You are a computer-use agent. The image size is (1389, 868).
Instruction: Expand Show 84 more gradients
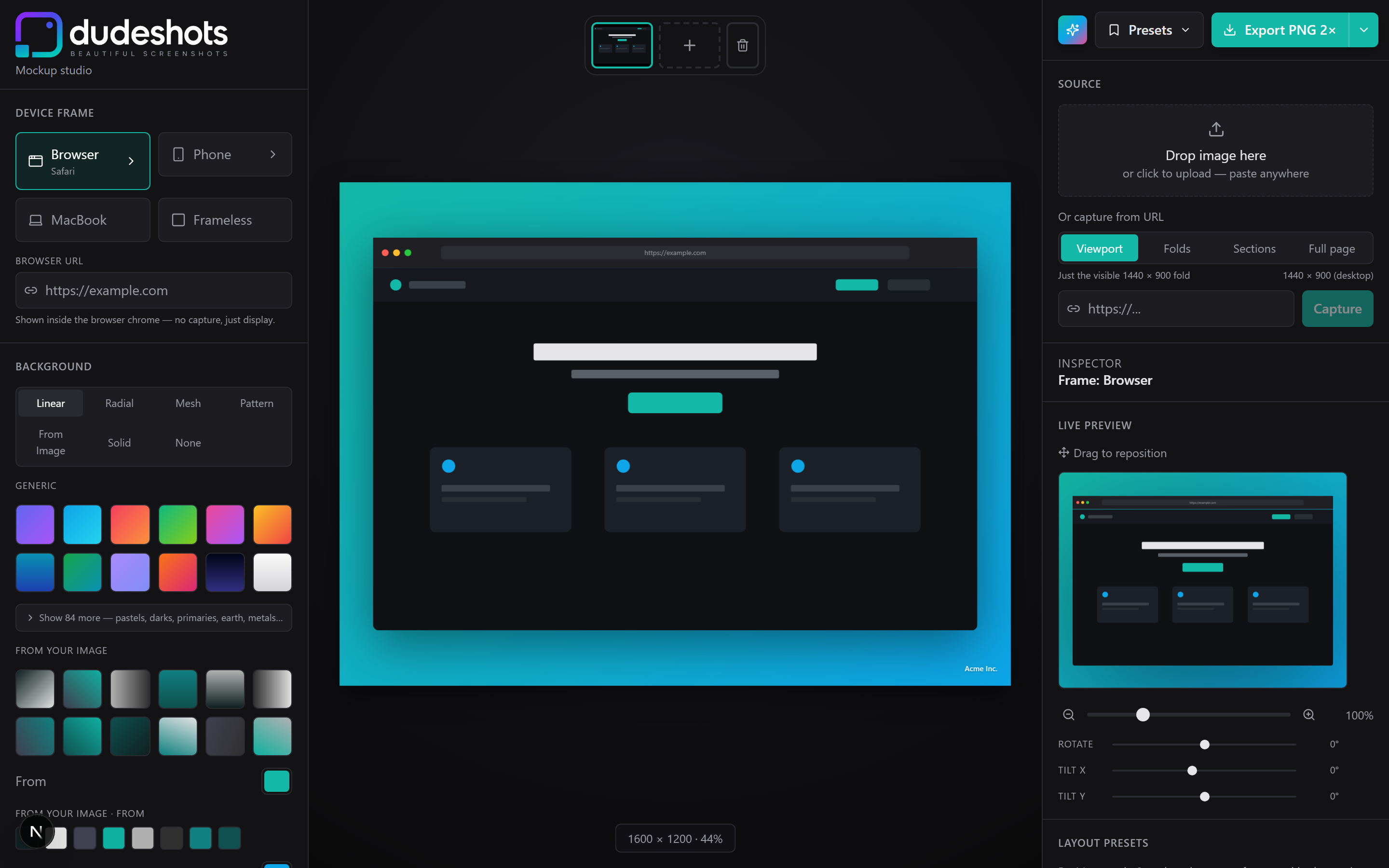point(154,618)
